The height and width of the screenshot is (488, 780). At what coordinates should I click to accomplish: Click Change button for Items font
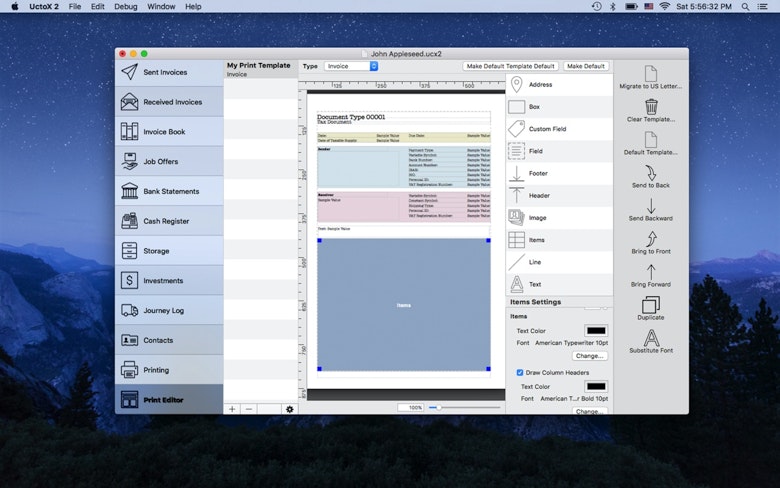pos(589,356)
